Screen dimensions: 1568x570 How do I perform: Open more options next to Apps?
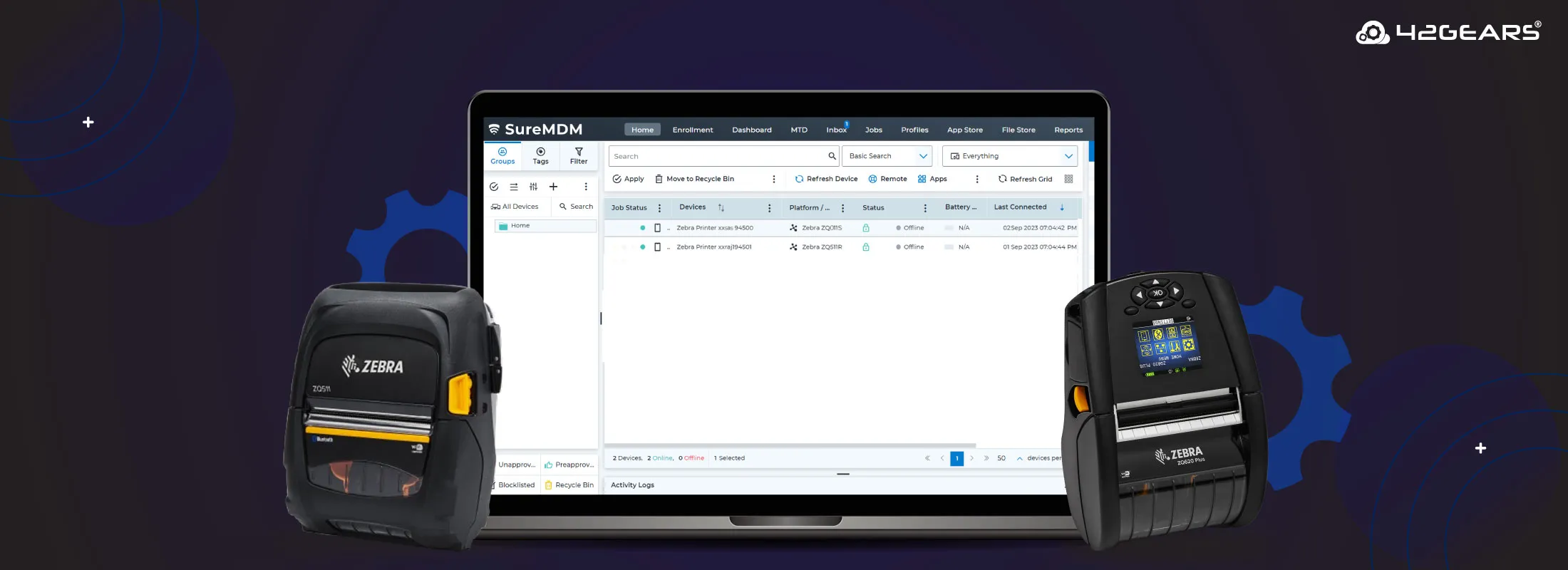[977, 180]
